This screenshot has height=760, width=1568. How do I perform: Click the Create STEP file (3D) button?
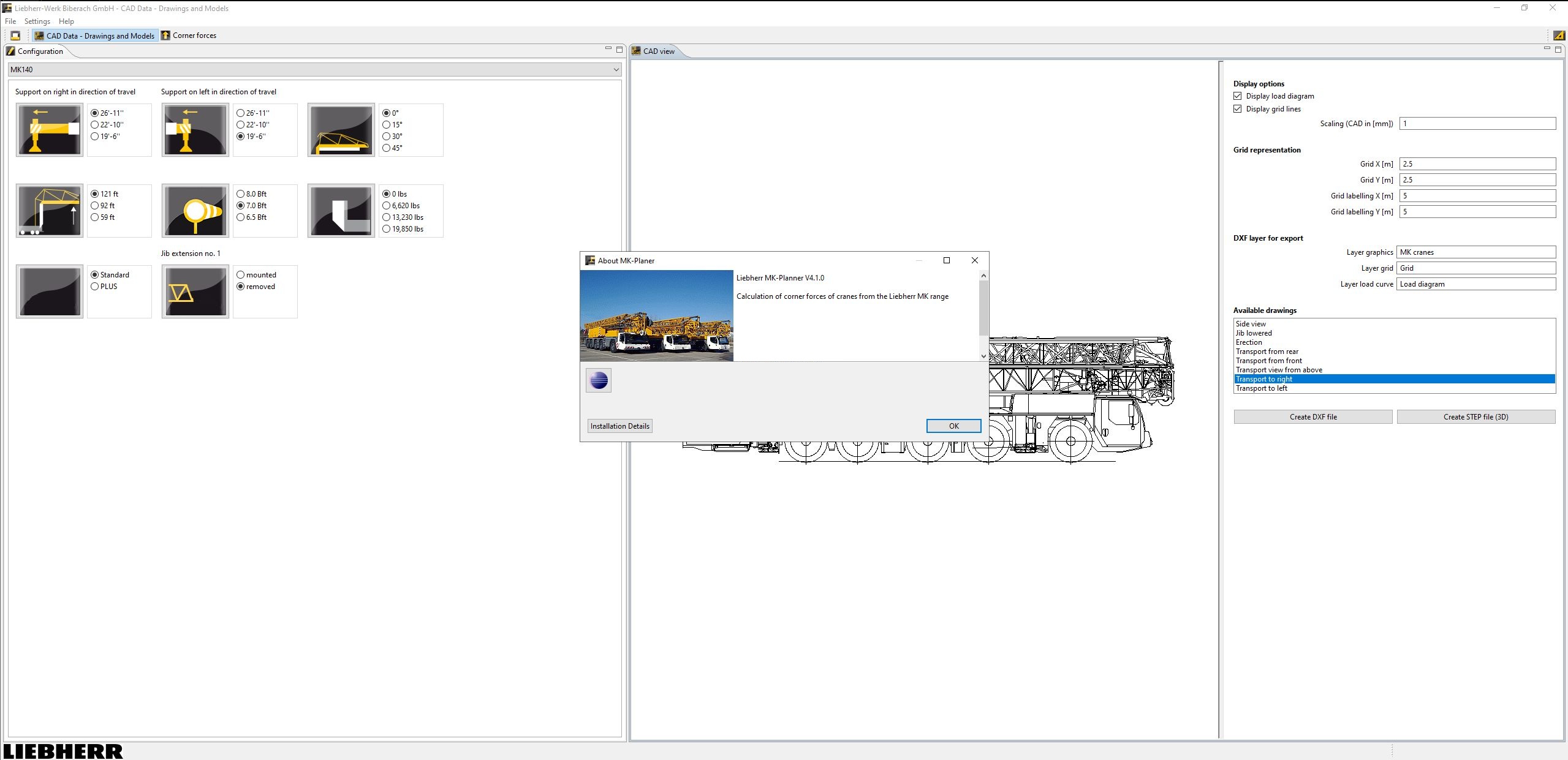[1475, 416]
